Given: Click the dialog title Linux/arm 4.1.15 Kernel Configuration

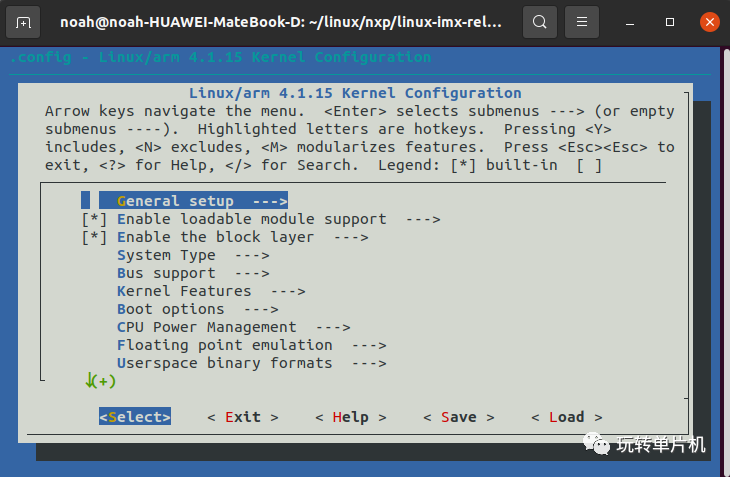Looking at the screenshot, I should 355,93.
